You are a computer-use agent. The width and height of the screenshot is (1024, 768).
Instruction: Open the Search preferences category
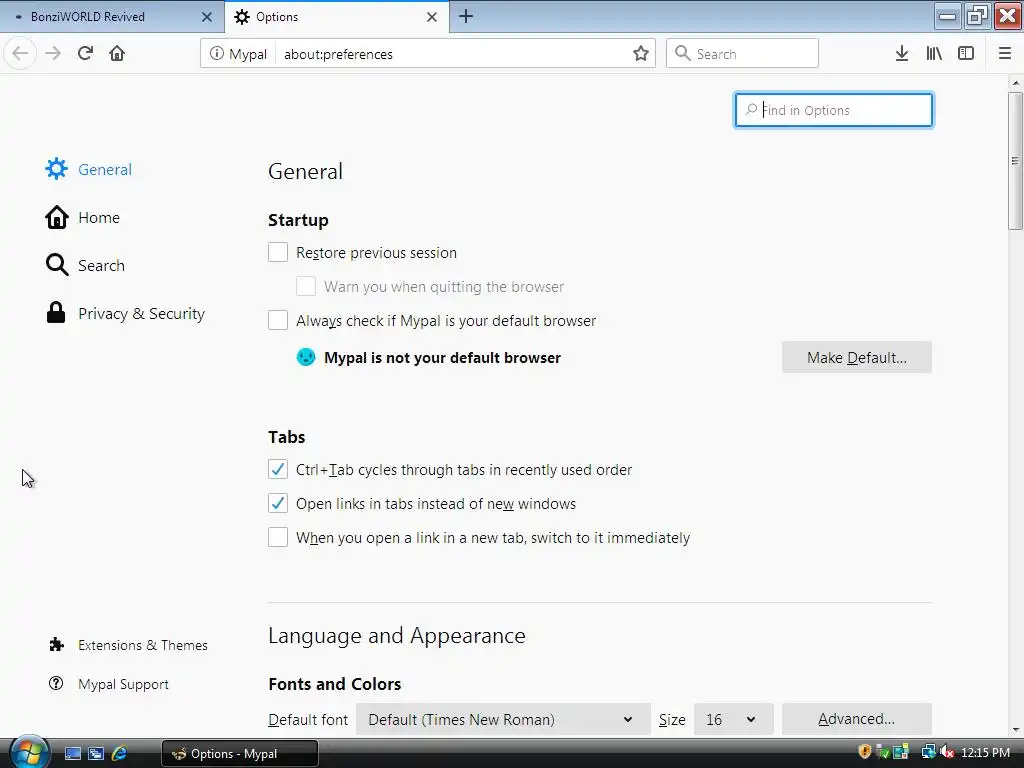pyautogui.click(x=85, y=265)
